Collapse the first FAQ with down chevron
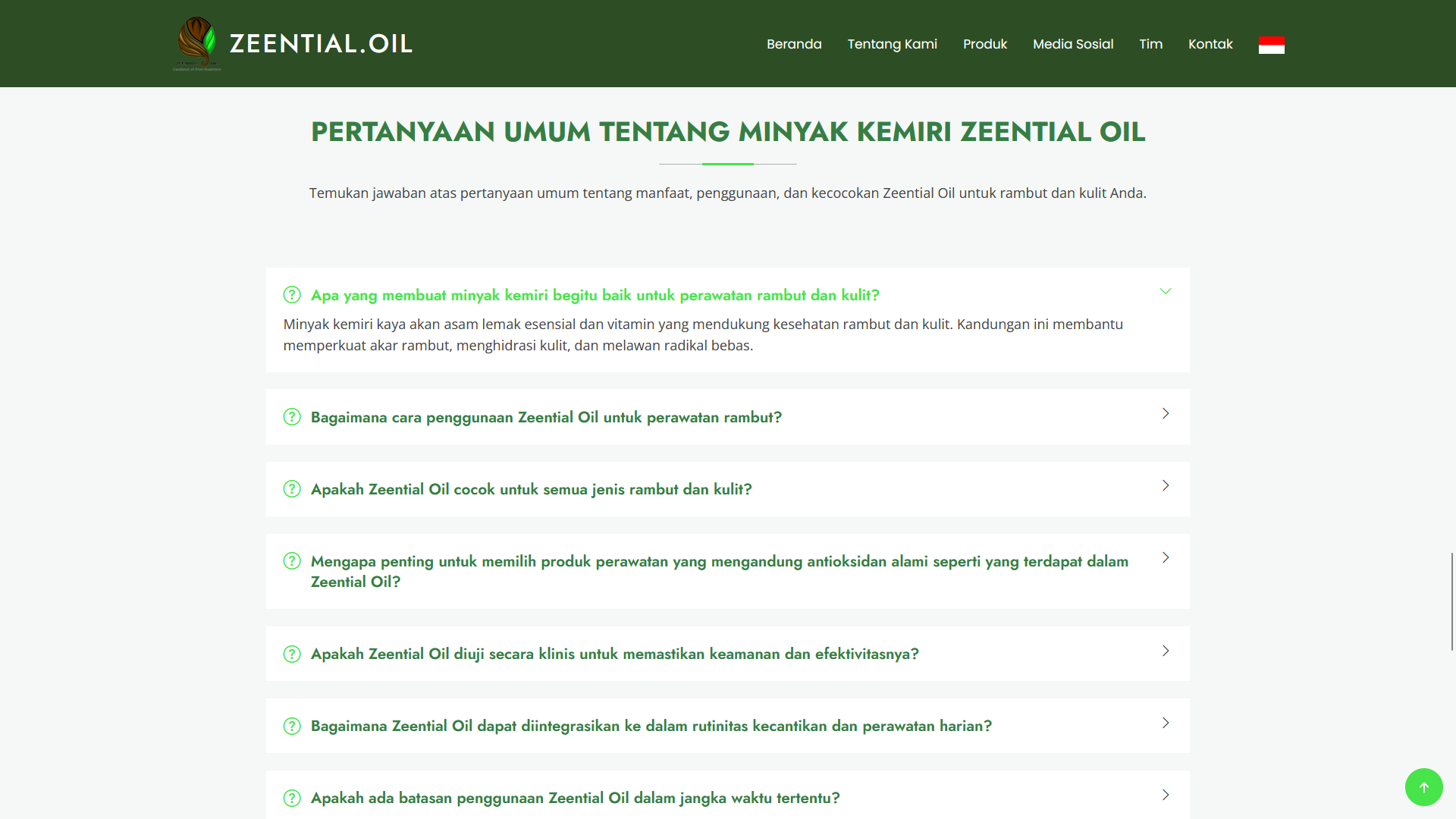This screenshot has height=819, width=1456. pyautogui.click(x=1166, y=291)
